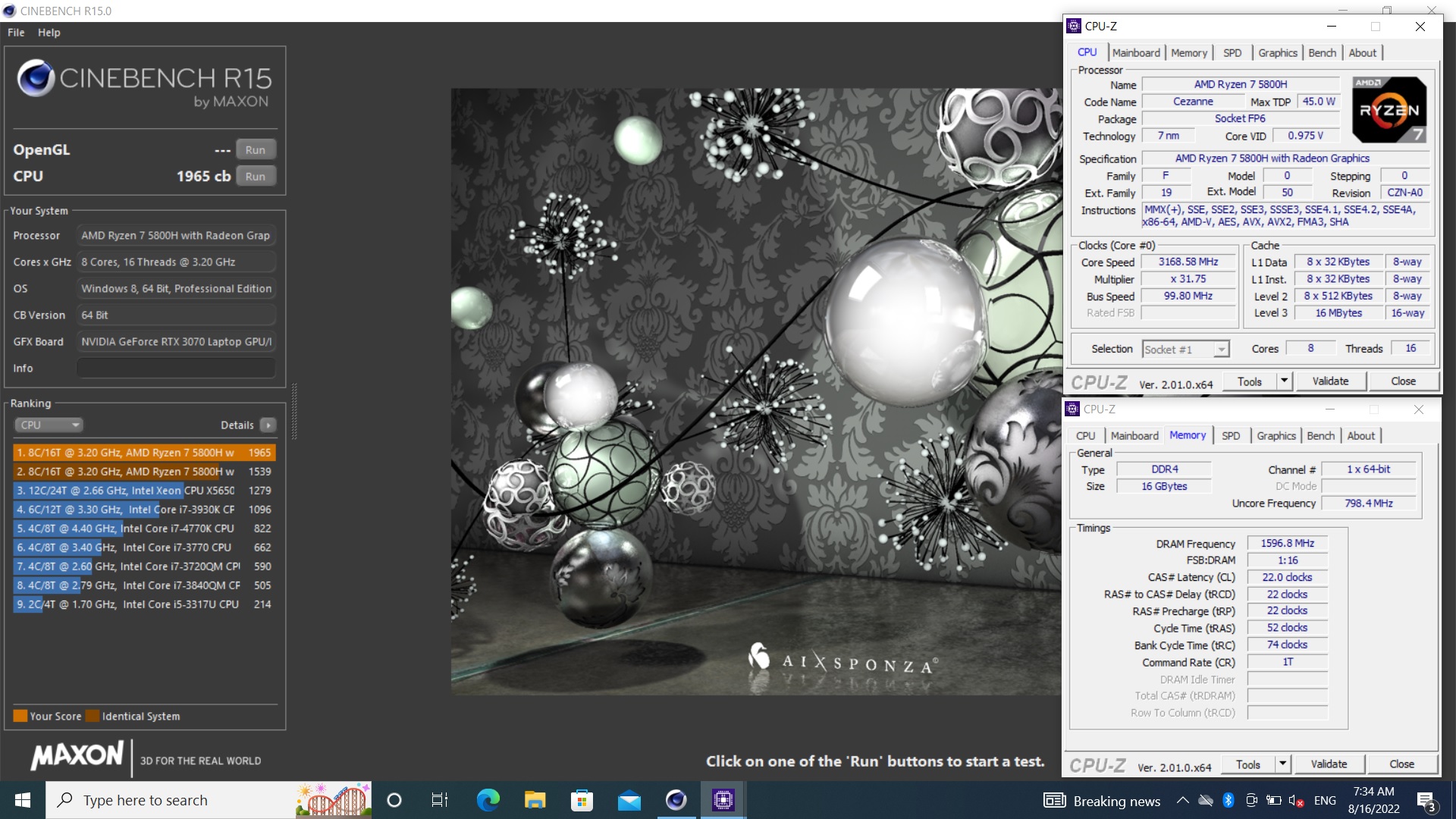Click Tools button in top CPU-Z window
The width and height of the screenshot is (1456, 819).
(1249, 381)
